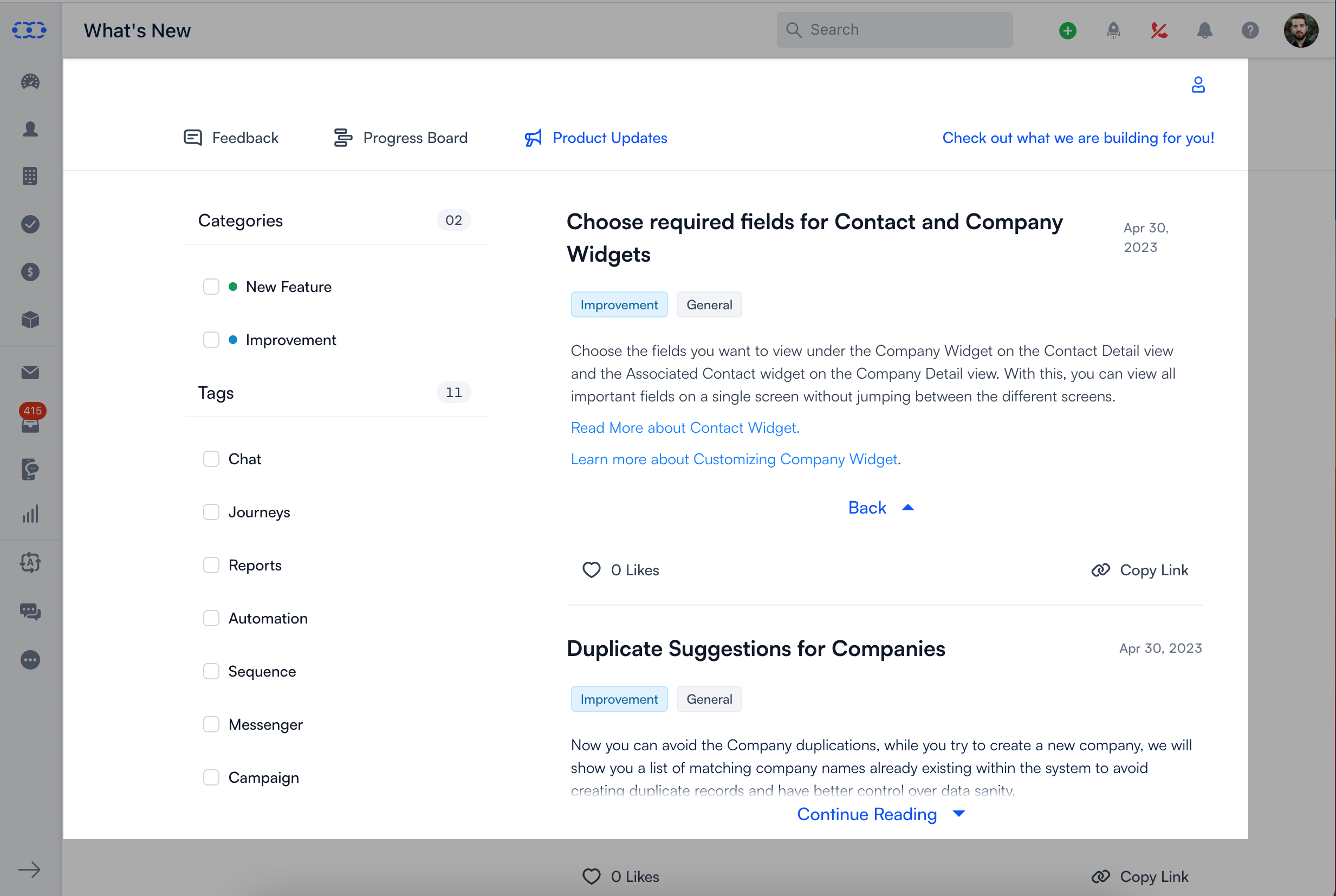Open chat bubbles icon in sidebar
1336x896 pixels.
tap(30, 612)
